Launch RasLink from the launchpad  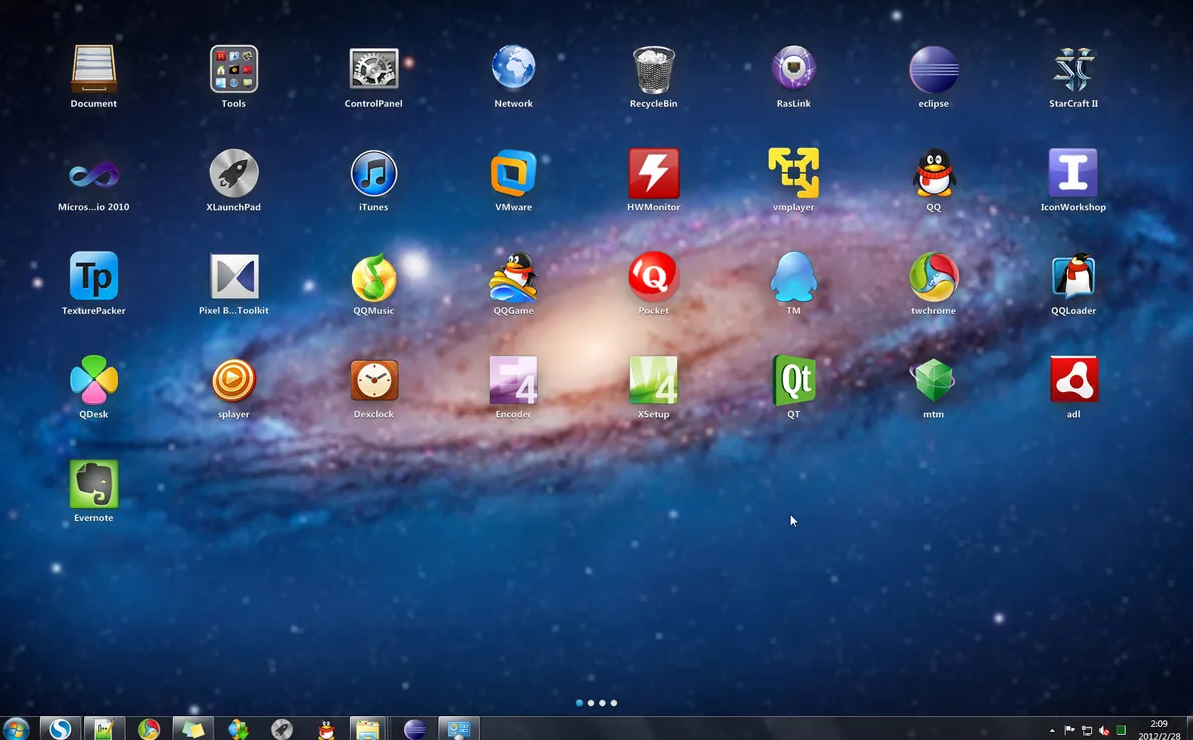(x=794, y=69)
